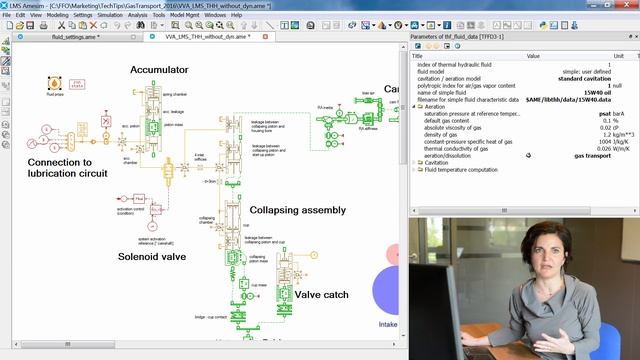This screenshot has height=360, width=640.
Task: Click the zoom-to-fit icon left of magnifiers
Action: click(175, 25)
